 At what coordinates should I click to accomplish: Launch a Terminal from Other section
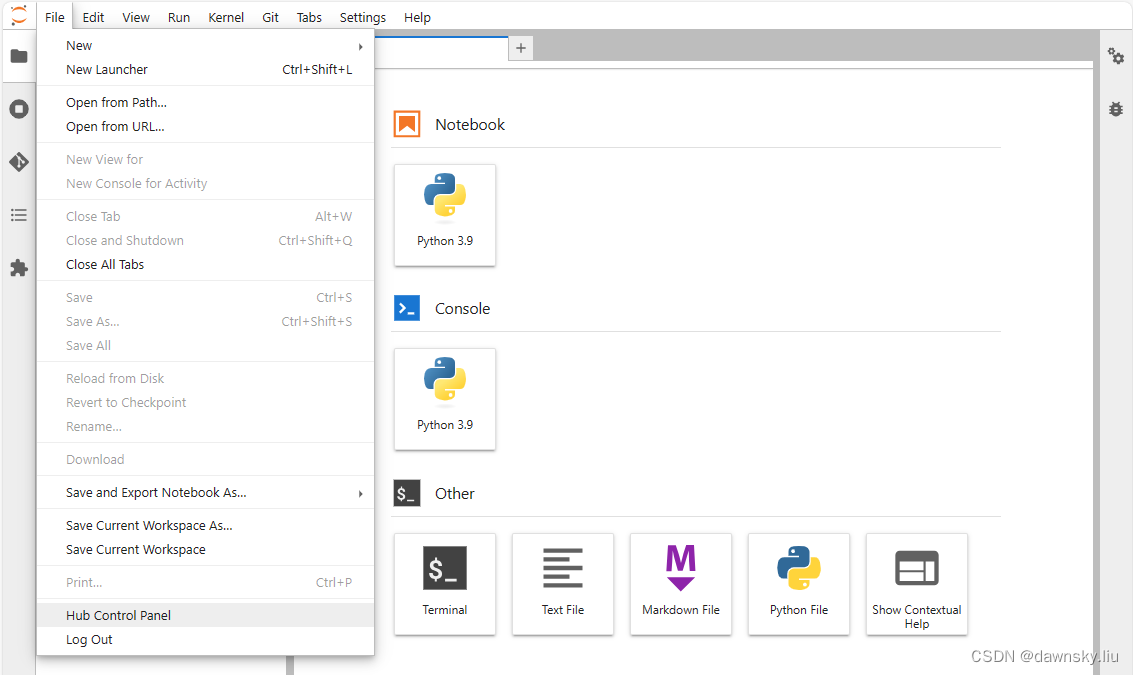pos(445,585)
